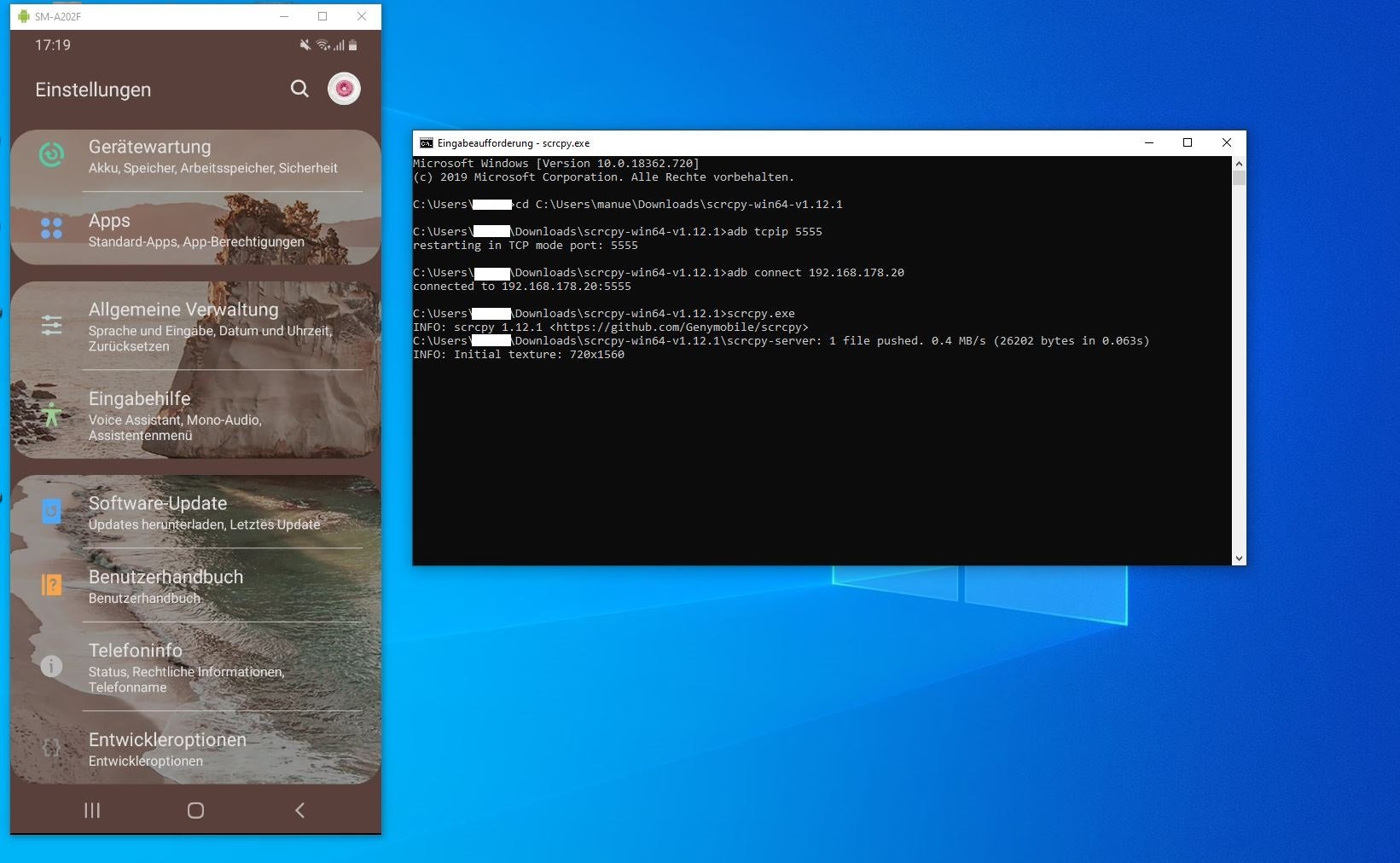Open the Entwickleroptionen braces icon

(x=50, y=747)
